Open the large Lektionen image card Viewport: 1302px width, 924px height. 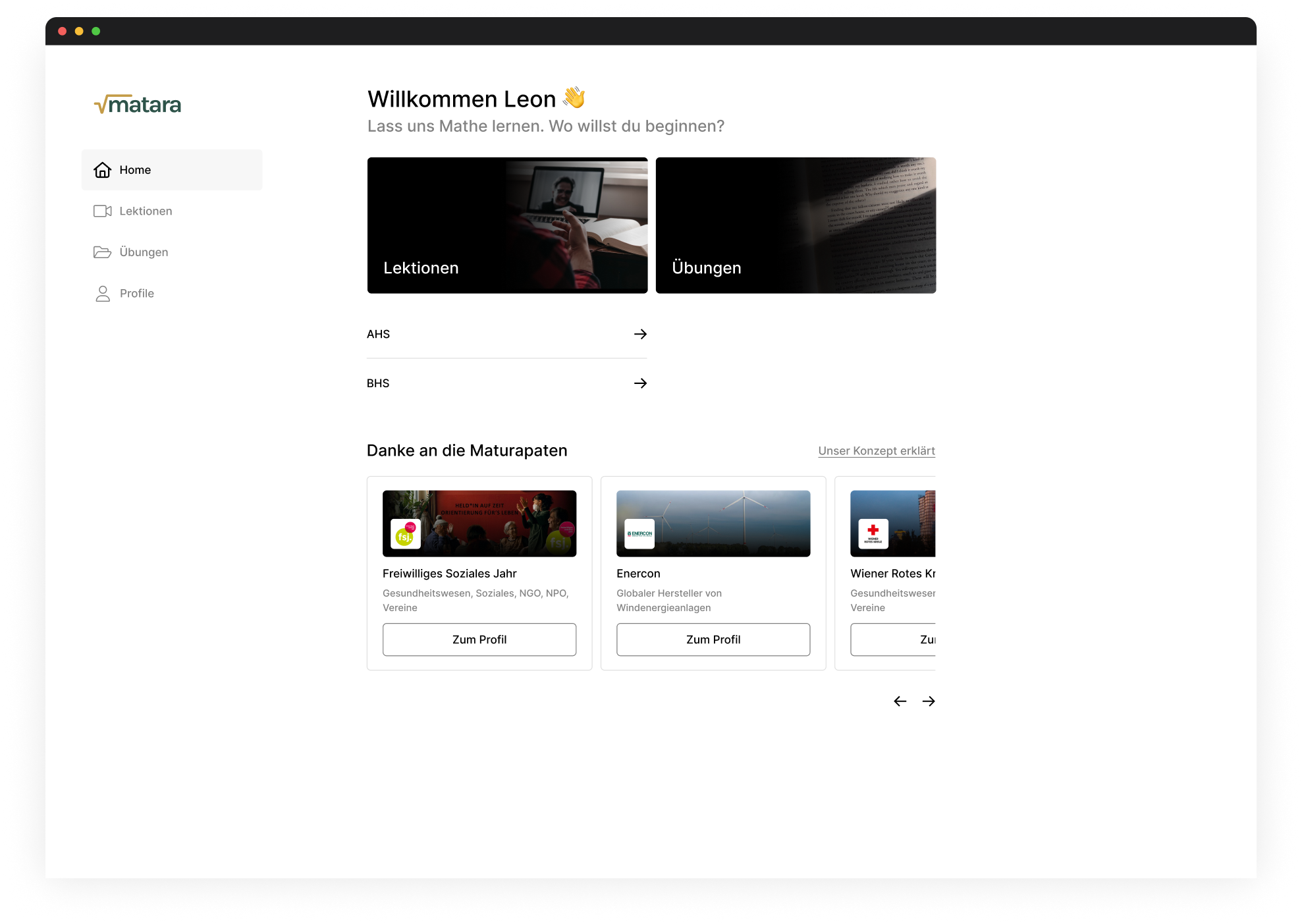(x=507, y=225)
